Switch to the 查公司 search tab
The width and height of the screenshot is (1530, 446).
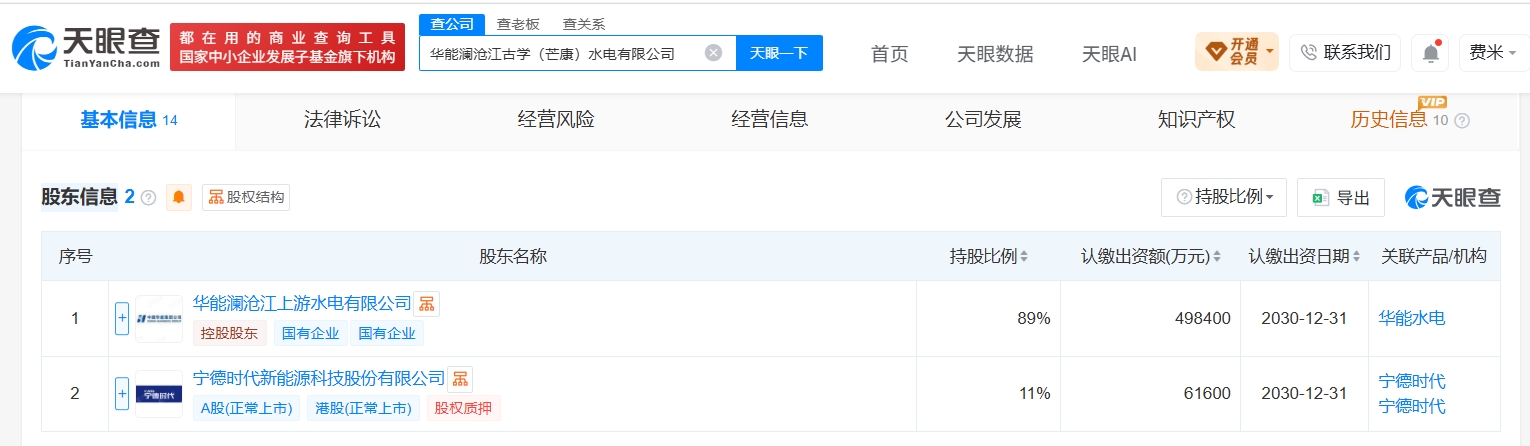click(x=452, y=24)
